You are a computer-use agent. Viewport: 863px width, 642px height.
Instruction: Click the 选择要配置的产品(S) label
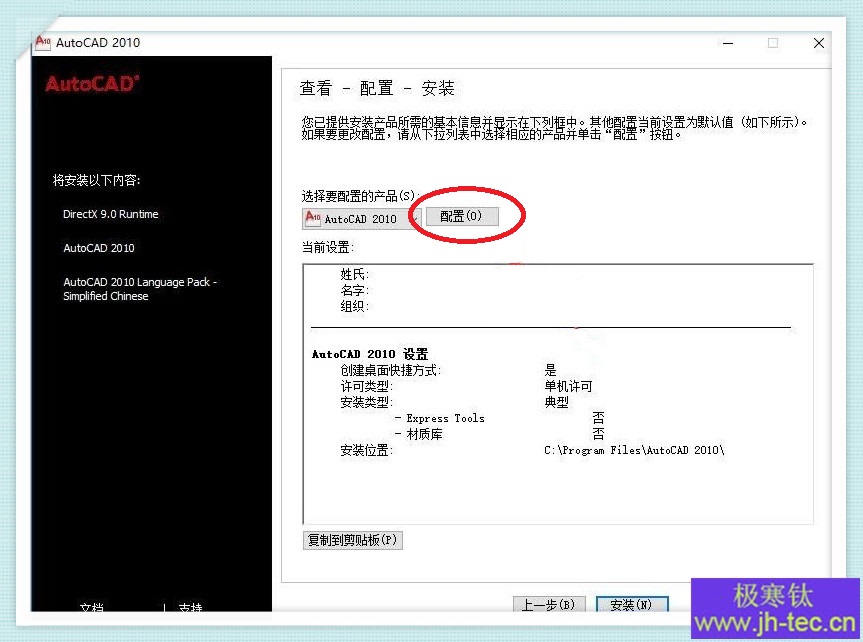tap(359, 196)
